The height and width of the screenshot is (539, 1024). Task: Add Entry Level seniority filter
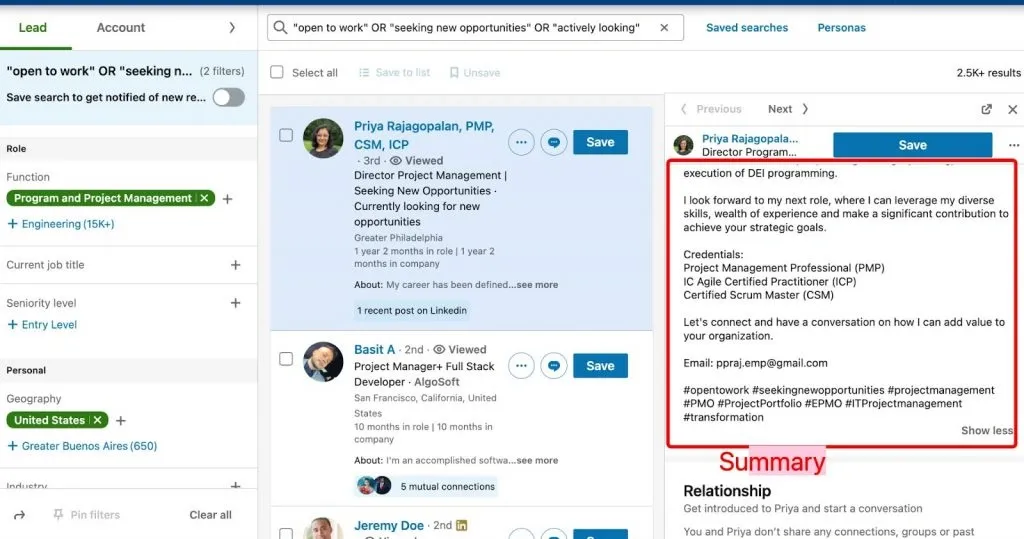pos(42,324)
